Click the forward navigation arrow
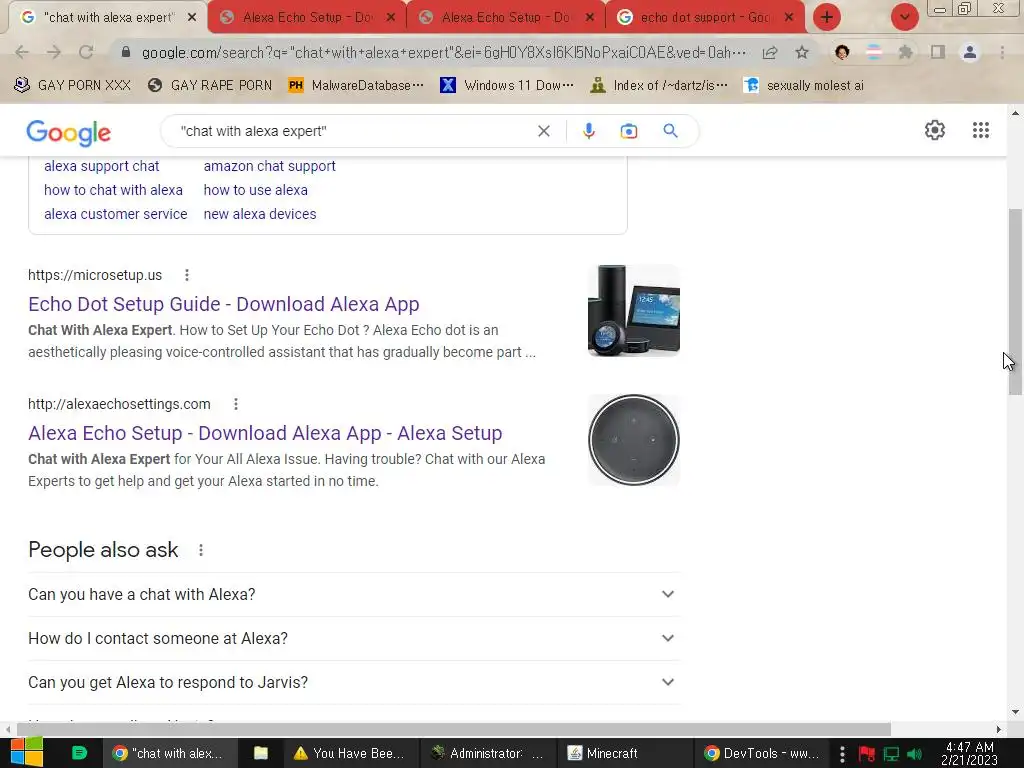Screen dimensions: 1024x768 coord(54,52)
